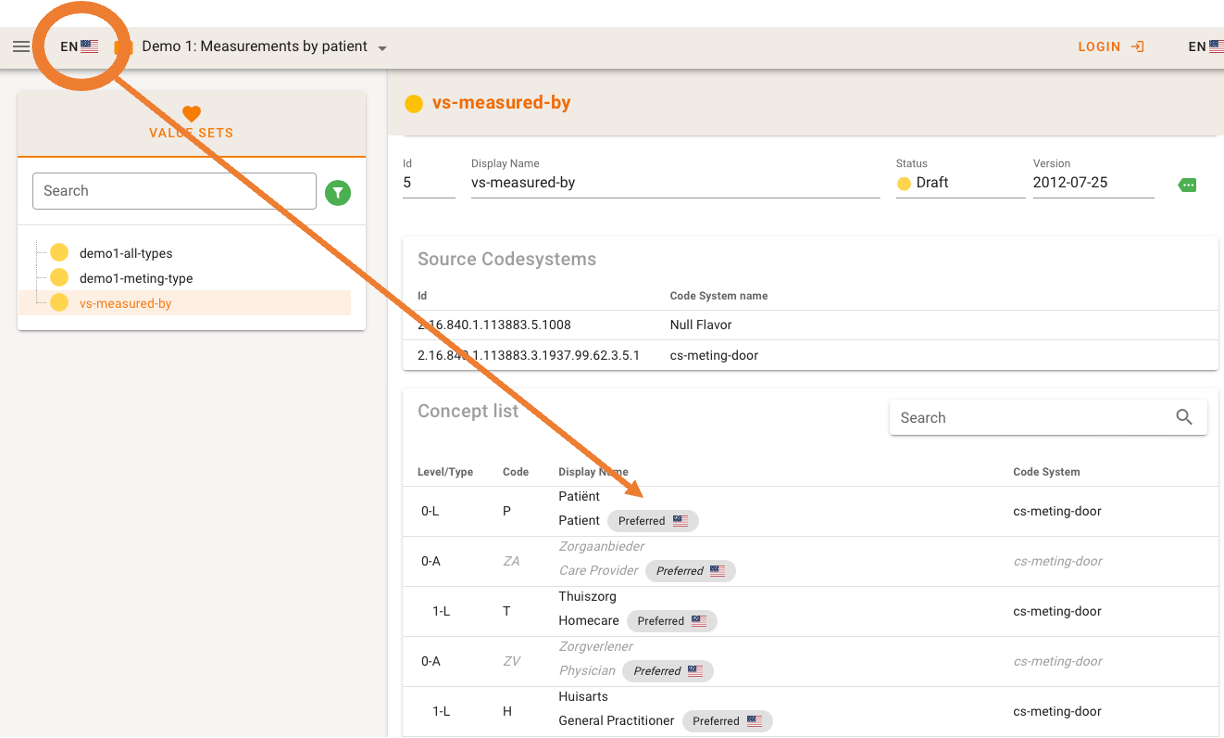Click the value sets Search input field
The height and width of the screenshot is (738, 1224).
[174, 191]
